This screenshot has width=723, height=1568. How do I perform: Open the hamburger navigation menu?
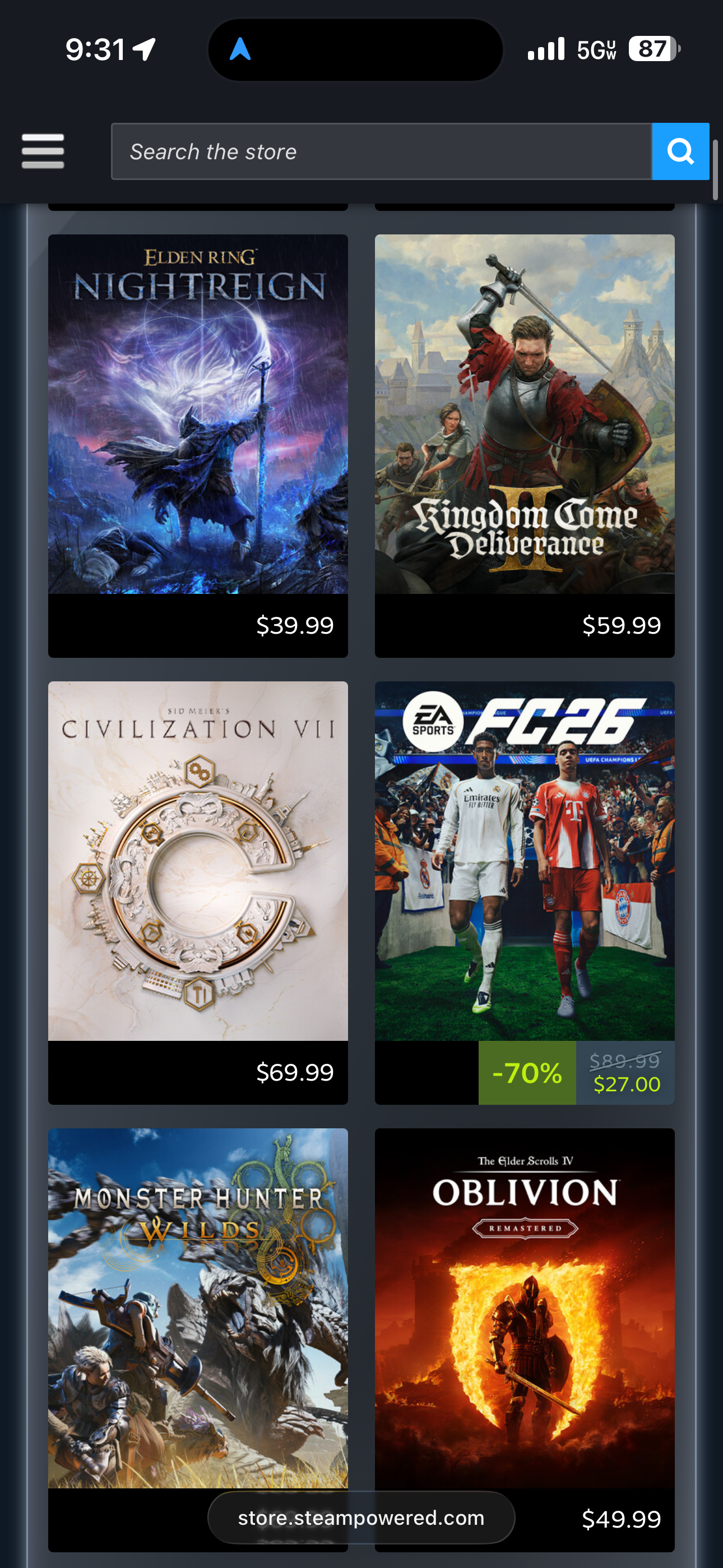[43, 151]
